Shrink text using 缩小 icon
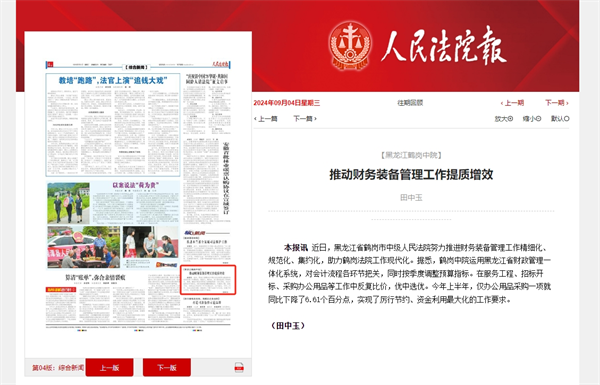This screenshot has width=600, height=385. click(x=532, y=119)
